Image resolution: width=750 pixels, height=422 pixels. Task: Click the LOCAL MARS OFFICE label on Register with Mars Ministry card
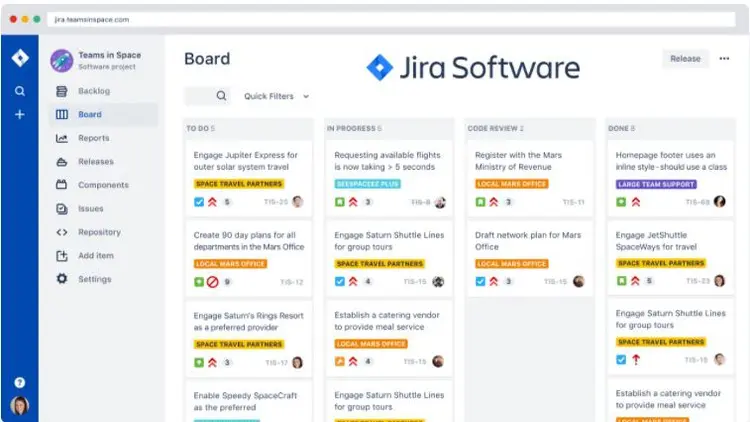(512, 184)
